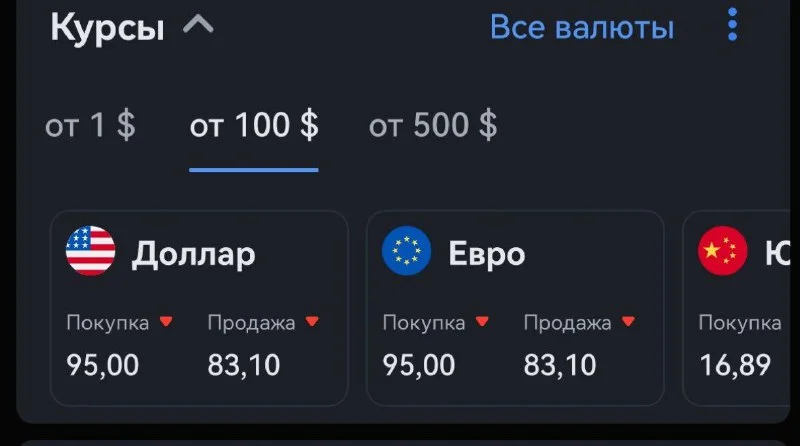
Task: Click red arrow next to Dollar Продажа
Action: [312, 322]
